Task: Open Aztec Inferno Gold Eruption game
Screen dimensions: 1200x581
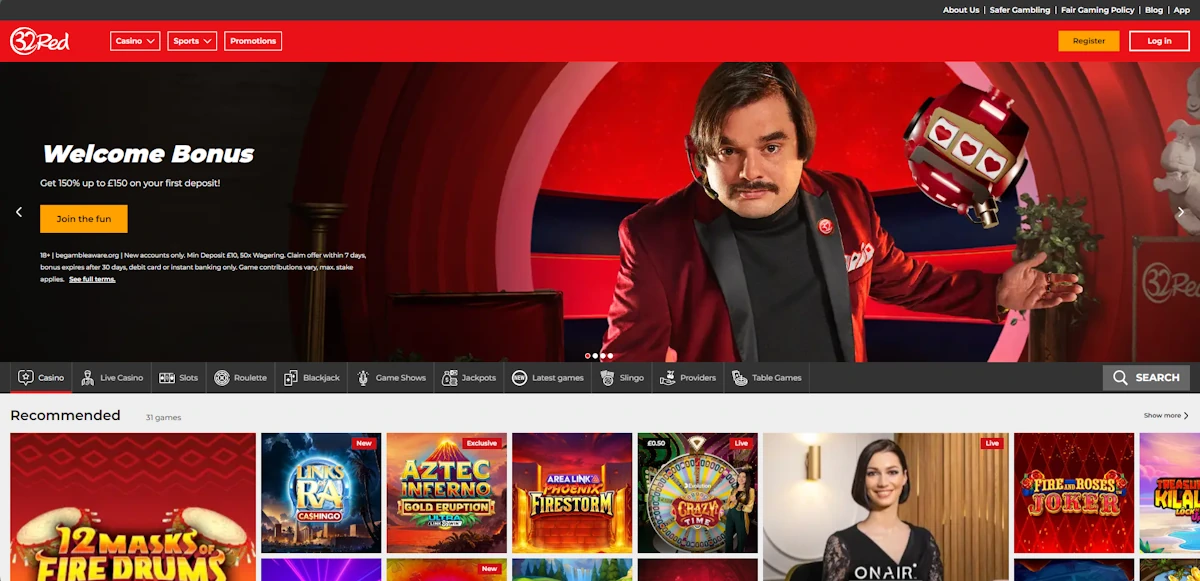Action: (447, 493)
